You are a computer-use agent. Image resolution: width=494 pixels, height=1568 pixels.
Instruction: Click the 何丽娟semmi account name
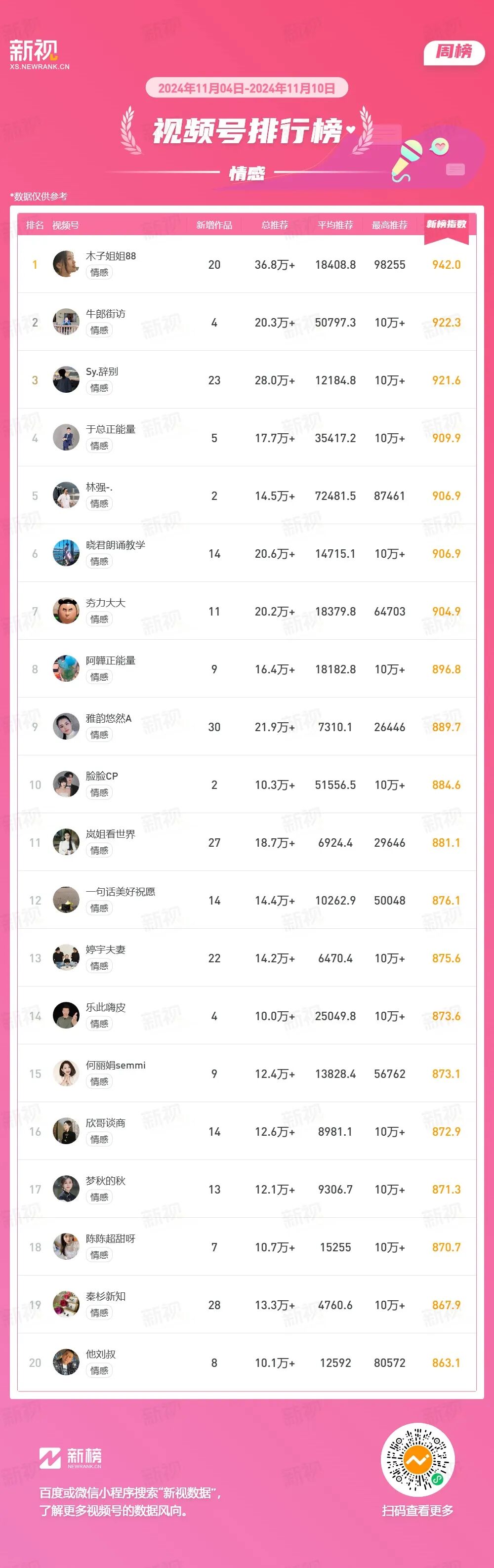point(116,1065)
